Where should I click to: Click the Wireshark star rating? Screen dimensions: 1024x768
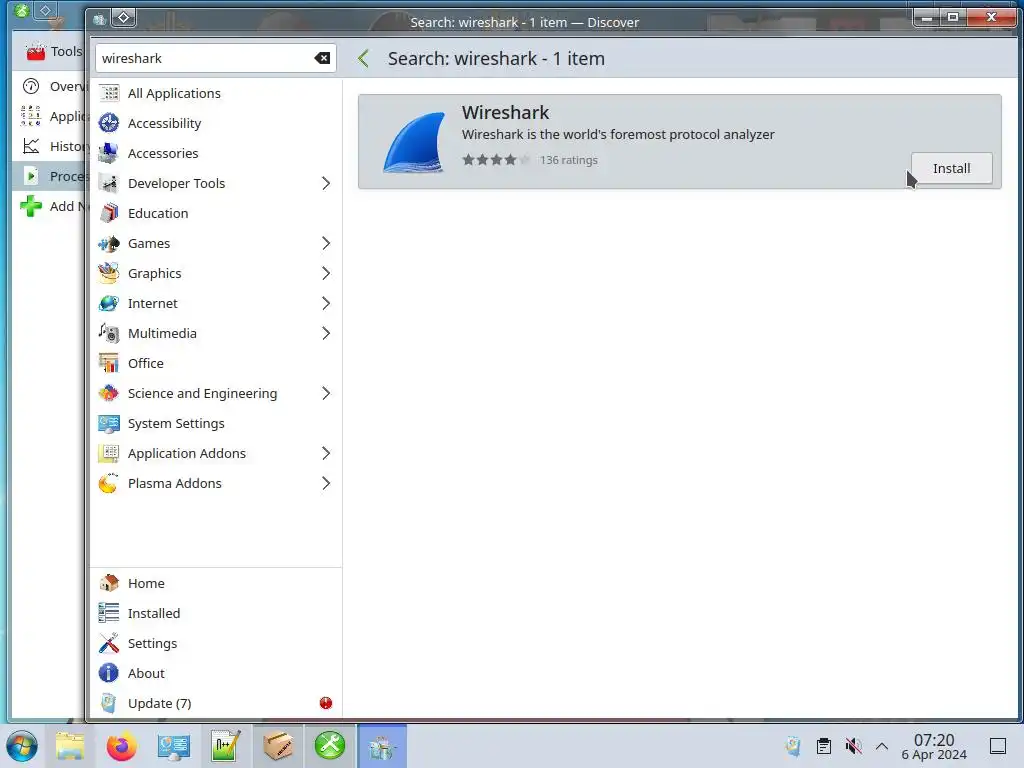click(496, 160)
